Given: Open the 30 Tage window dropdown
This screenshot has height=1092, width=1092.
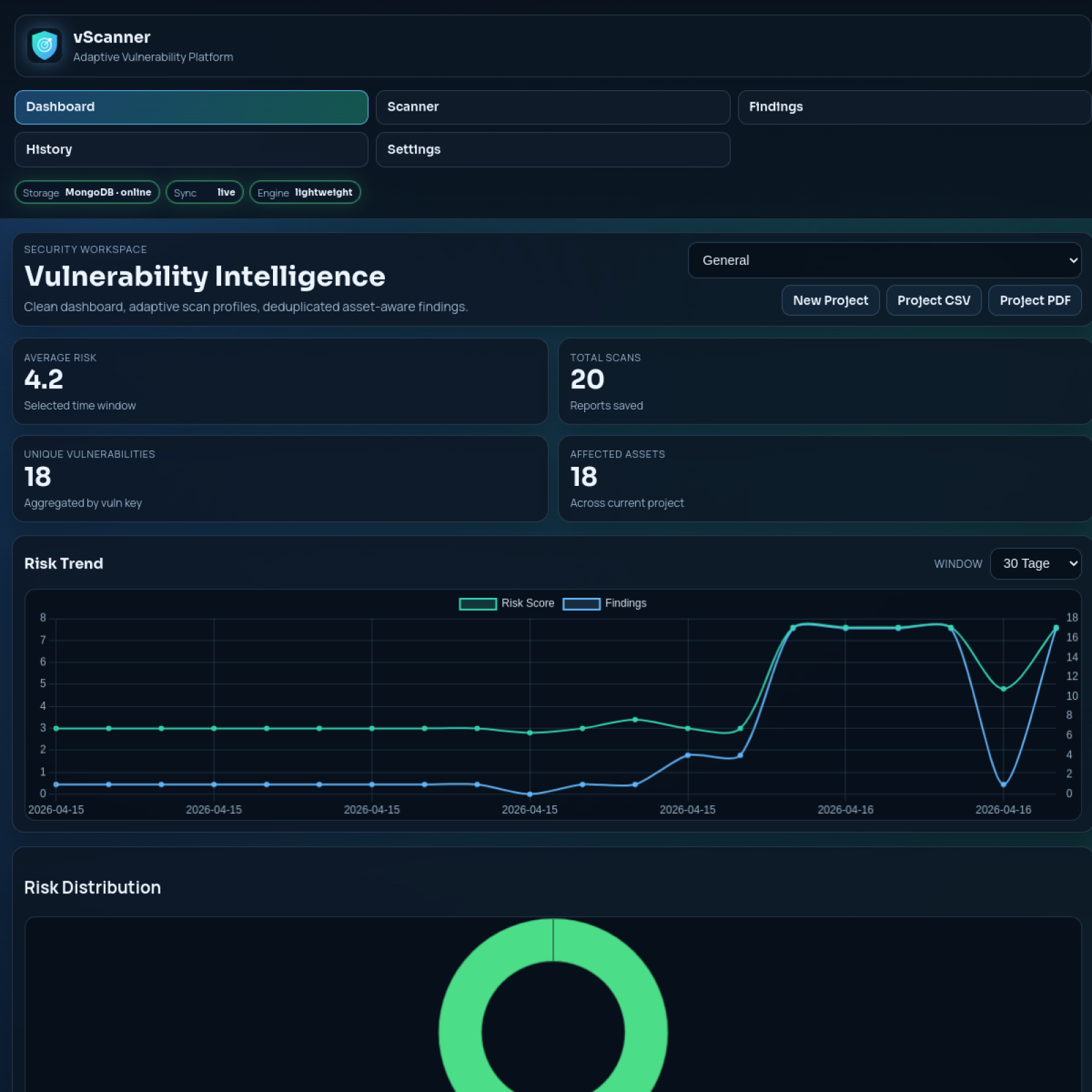Looking at the screenshot, I should pos(1035,564).
